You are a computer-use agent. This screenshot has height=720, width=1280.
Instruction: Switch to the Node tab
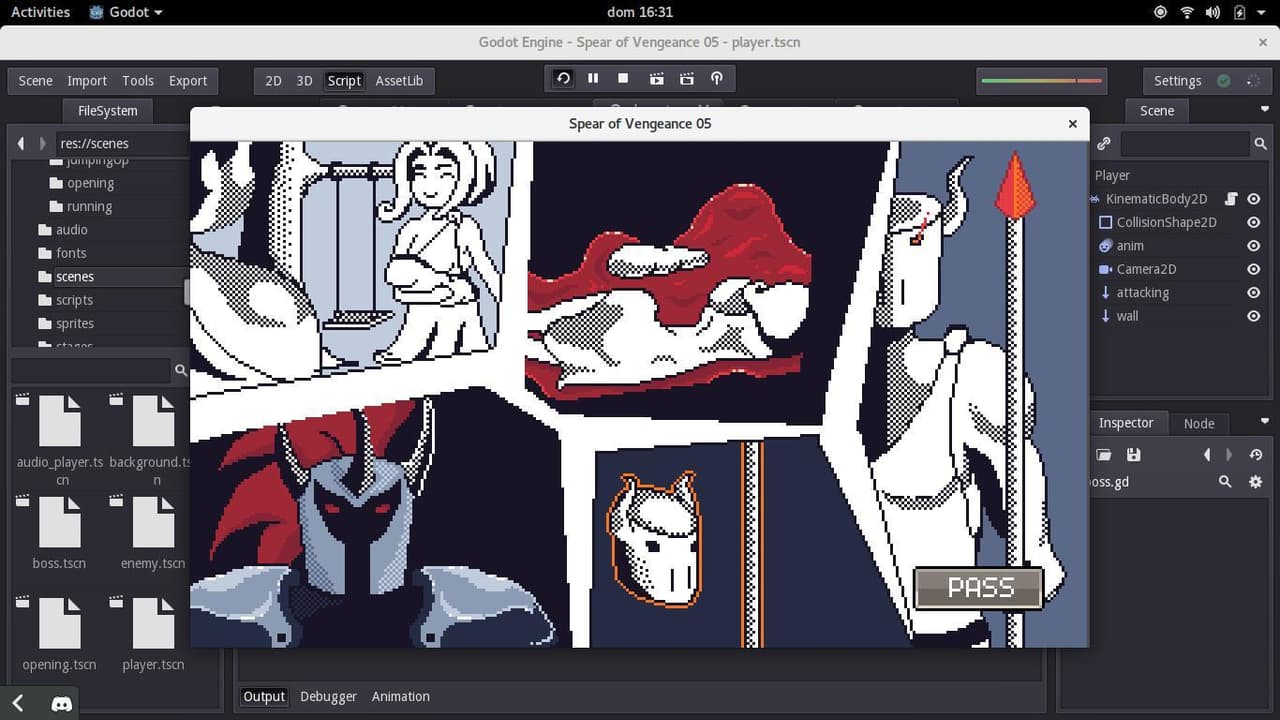(x=1199, y=423)
